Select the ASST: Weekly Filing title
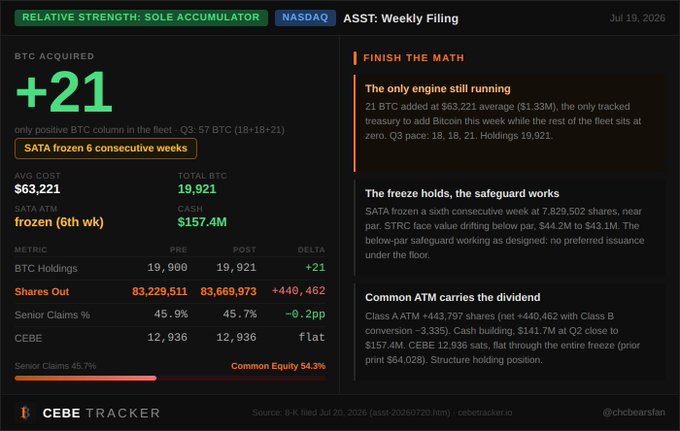680x431 pixels. [401, 18]
